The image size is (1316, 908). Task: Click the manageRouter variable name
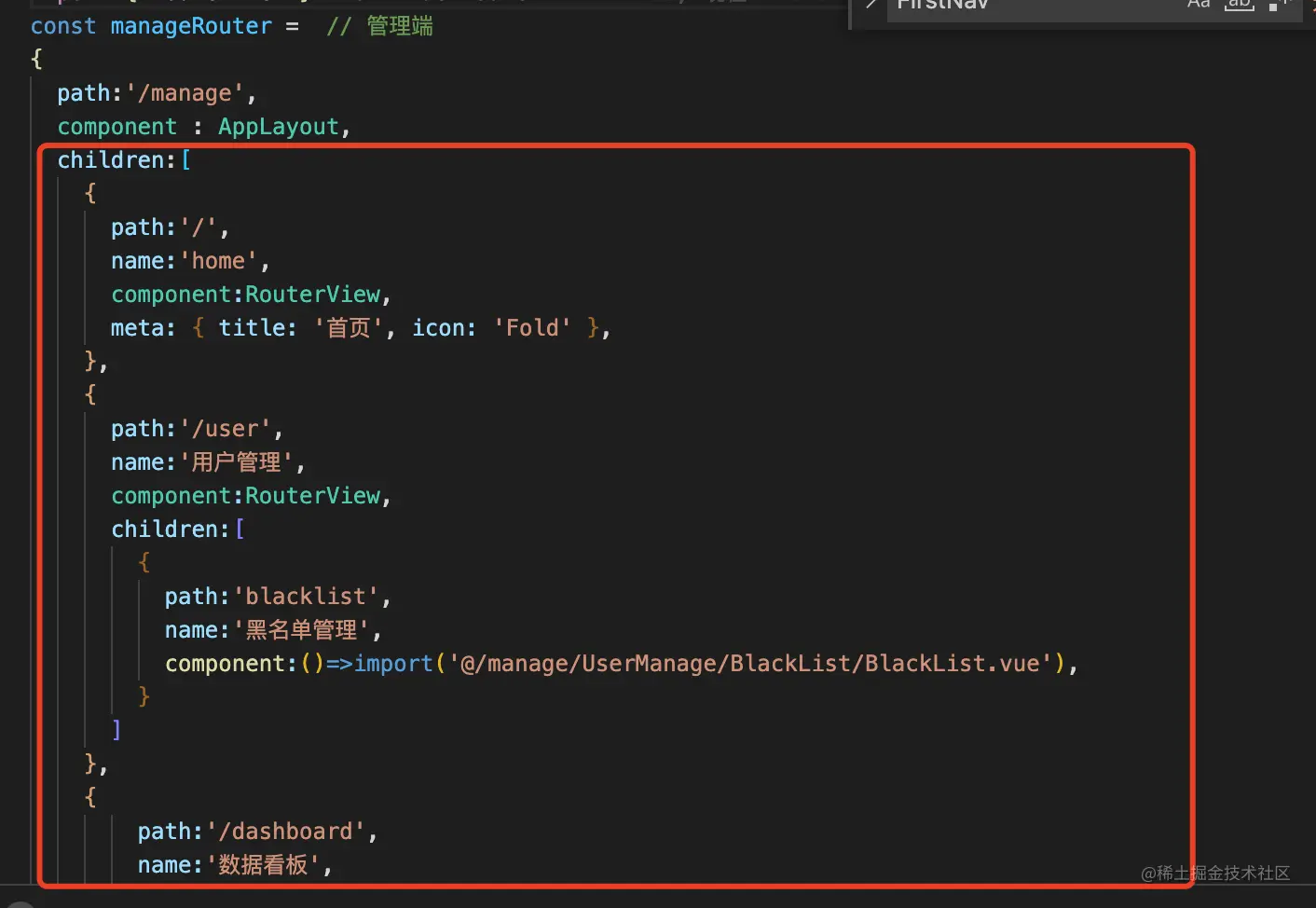pyautogui.click(x=191, y=26)
